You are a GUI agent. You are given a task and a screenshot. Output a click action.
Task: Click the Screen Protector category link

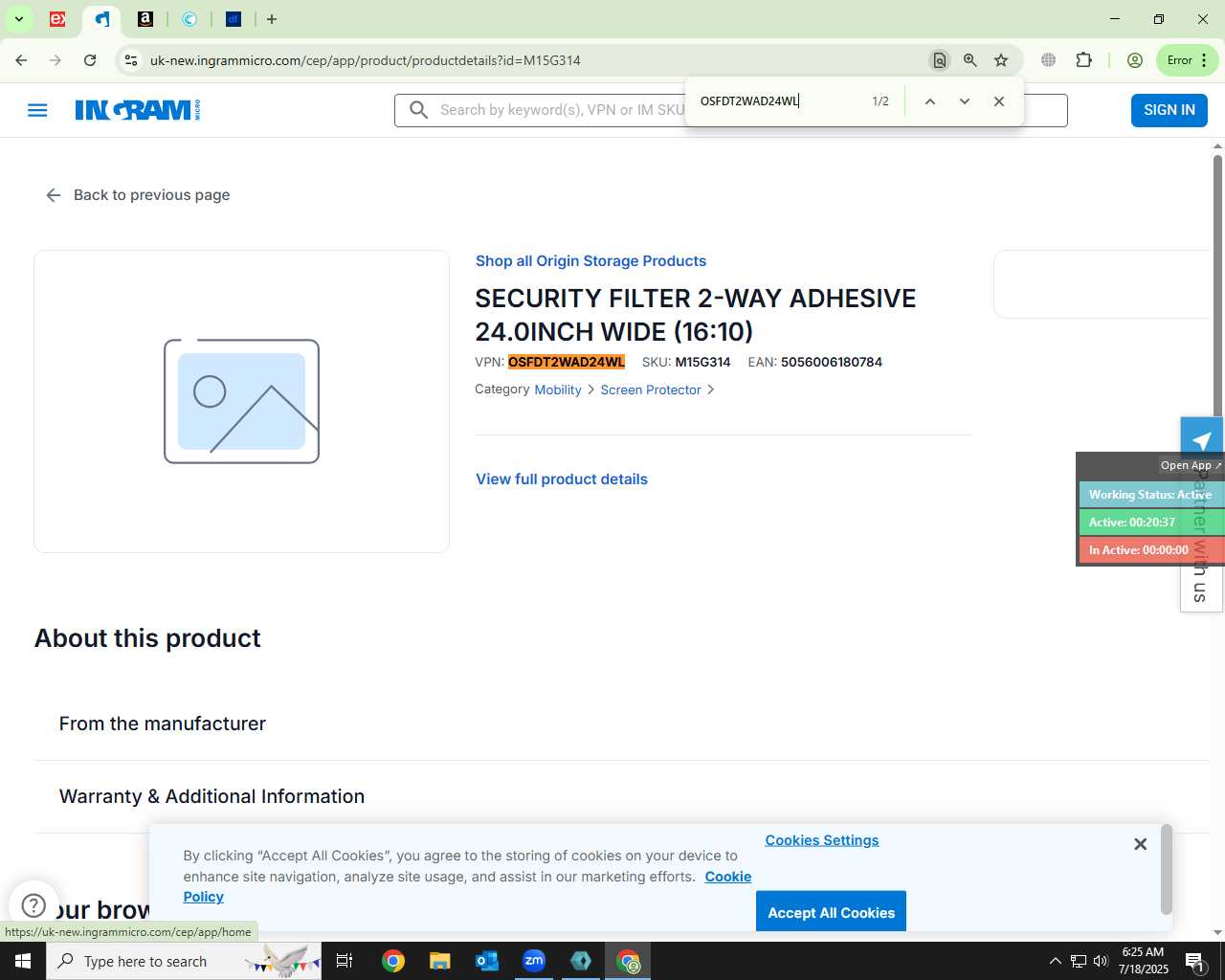click(x=651, y=390)
